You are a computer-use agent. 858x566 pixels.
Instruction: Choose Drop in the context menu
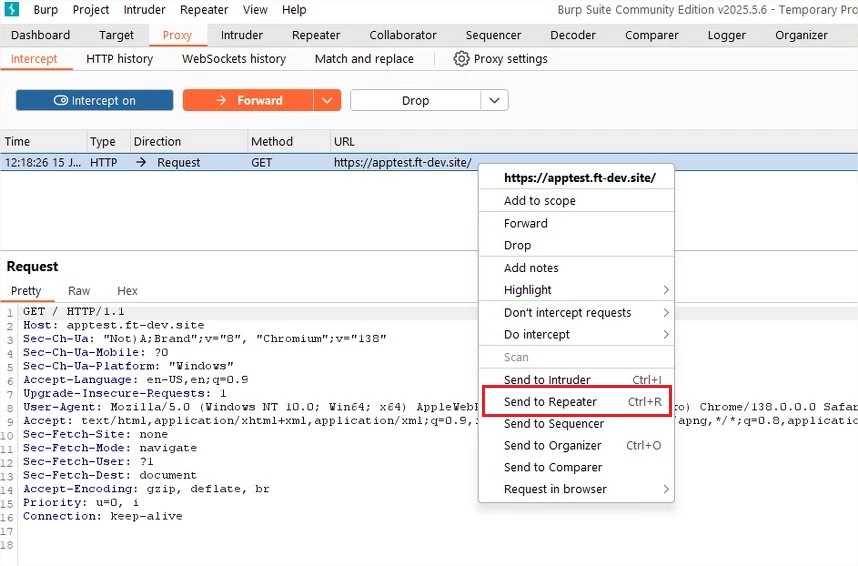click(x=576, y=245)
